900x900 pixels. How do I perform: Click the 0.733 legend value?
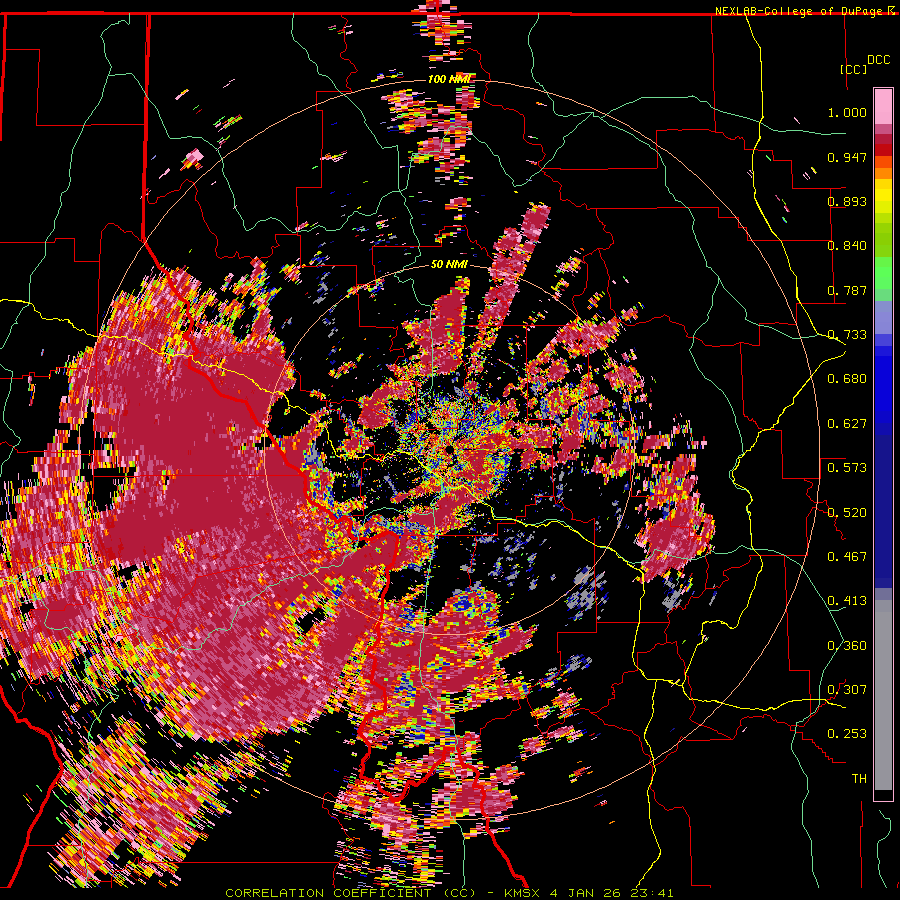pyautogui.click(x=847, y=335)
